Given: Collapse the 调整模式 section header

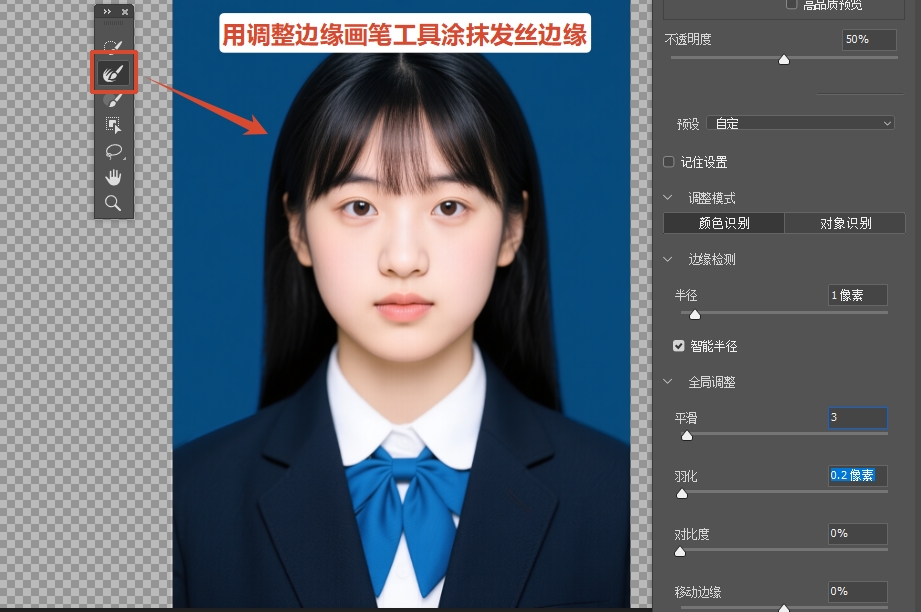Looking at the screenshot, I should coord(667,197).
